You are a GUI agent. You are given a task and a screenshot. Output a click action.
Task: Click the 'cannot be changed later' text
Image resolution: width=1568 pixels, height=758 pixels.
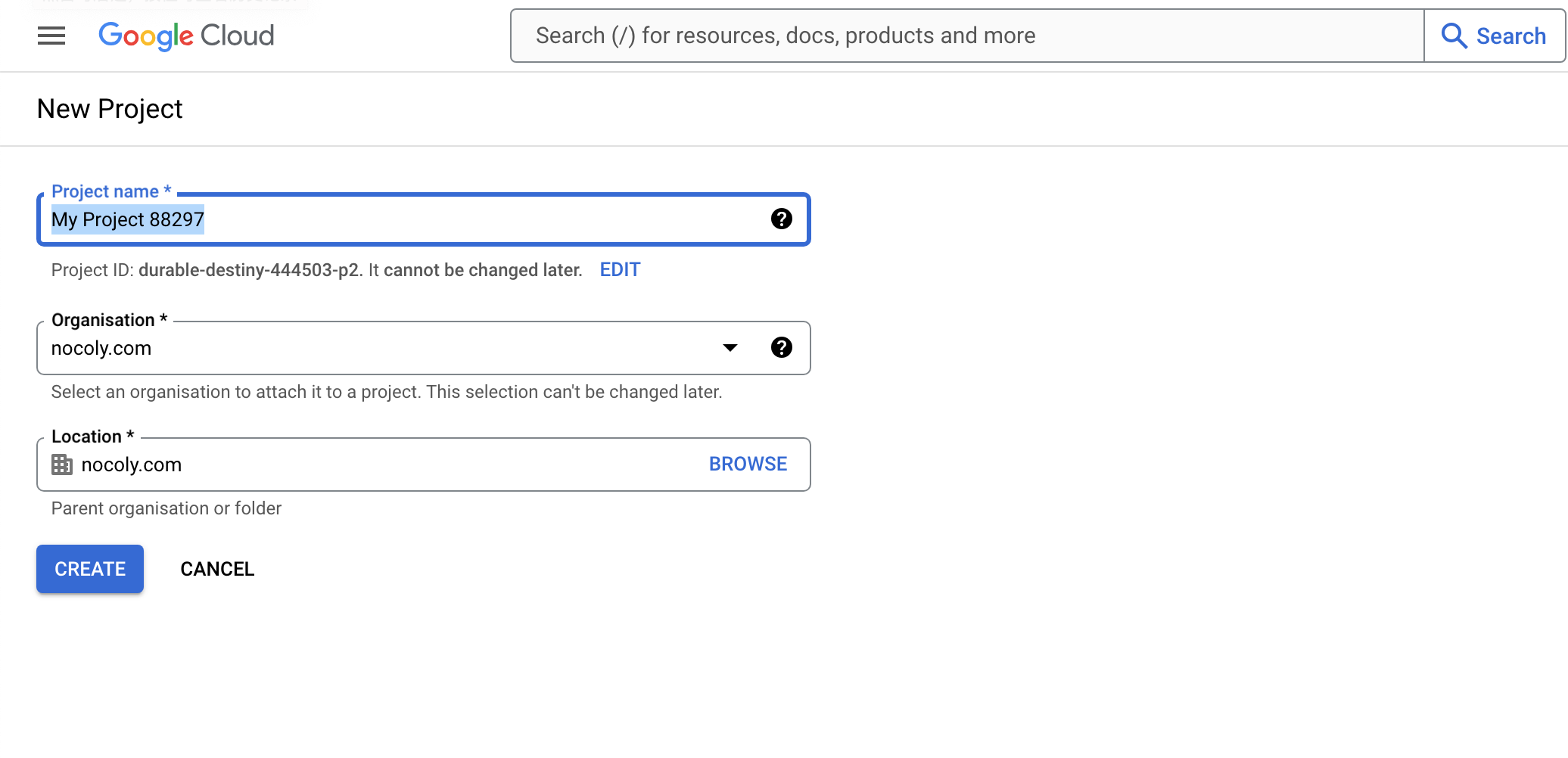[x=483, y=270]
